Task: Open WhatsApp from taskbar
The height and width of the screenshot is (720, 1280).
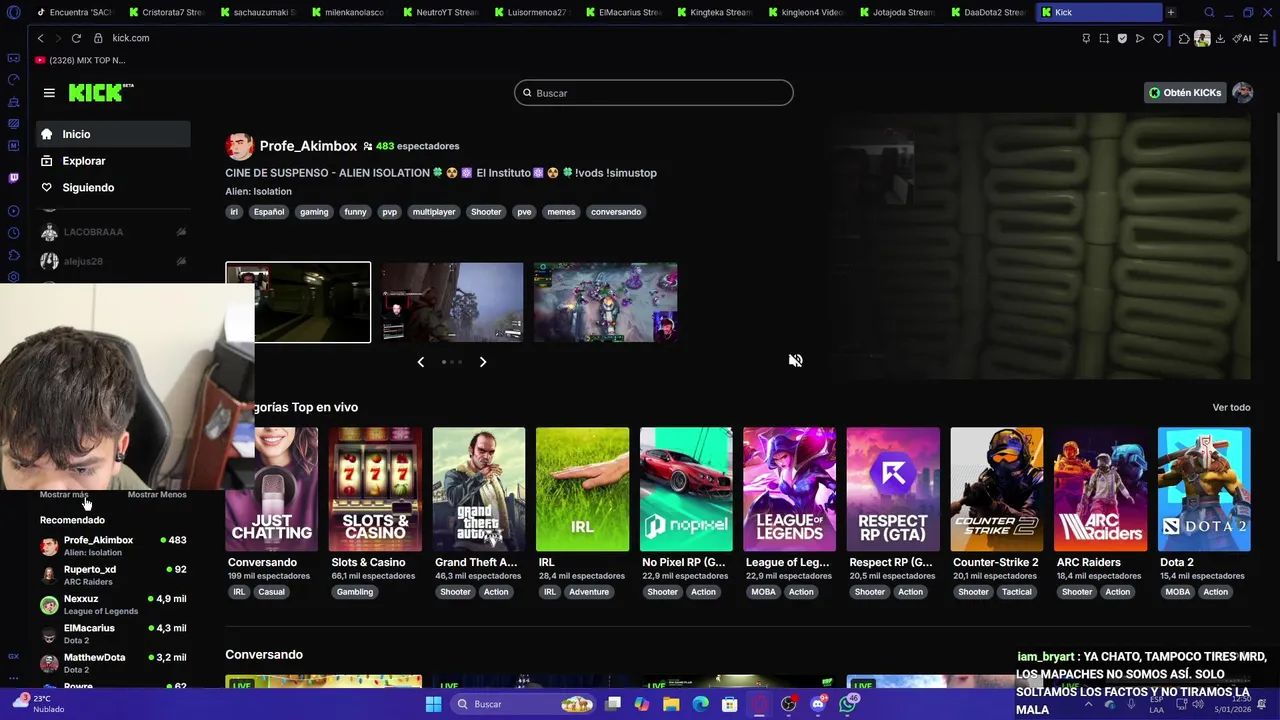Action: [848, 704]
